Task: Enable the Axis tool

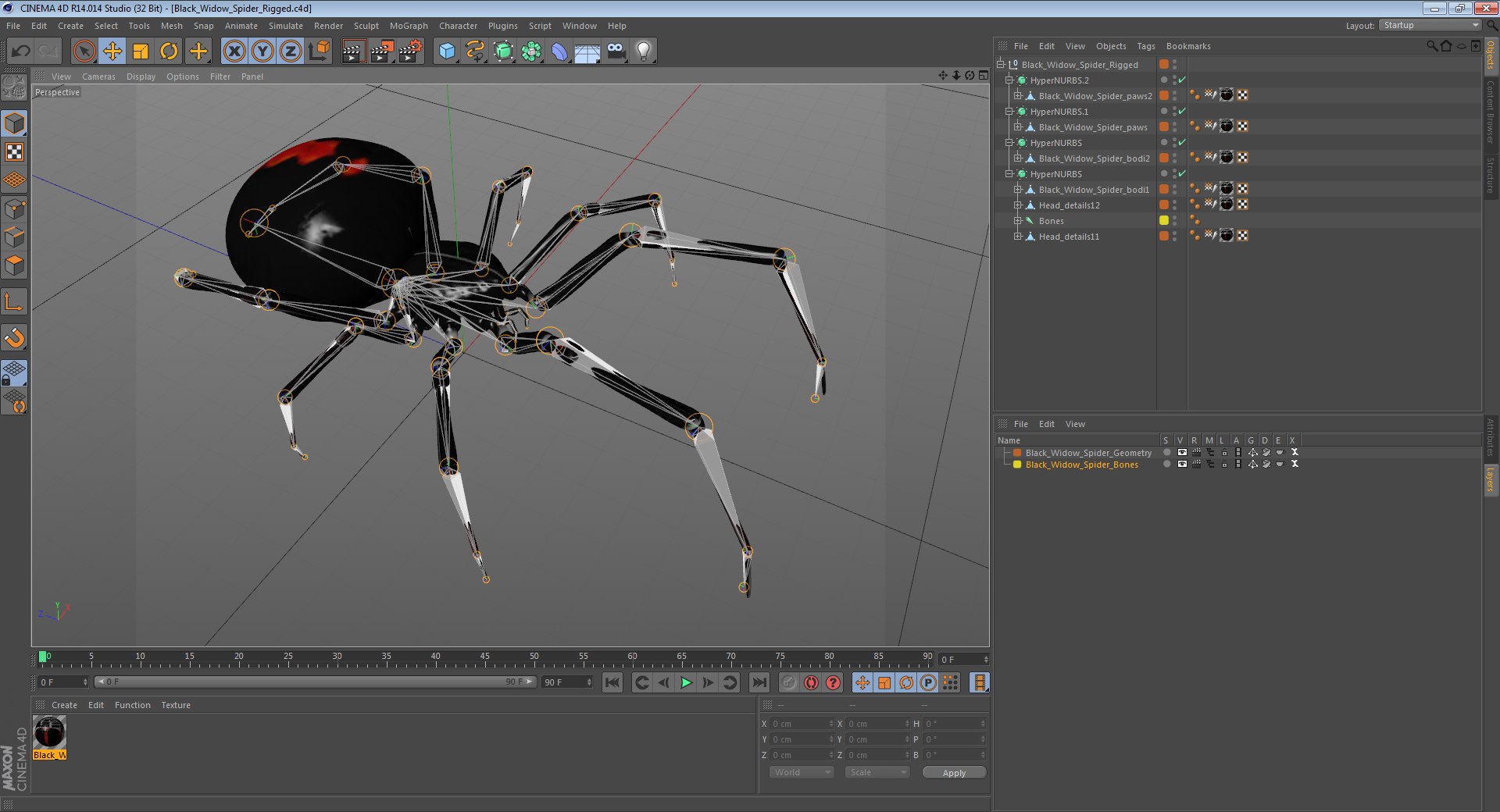Action: [x=15, y=301]
